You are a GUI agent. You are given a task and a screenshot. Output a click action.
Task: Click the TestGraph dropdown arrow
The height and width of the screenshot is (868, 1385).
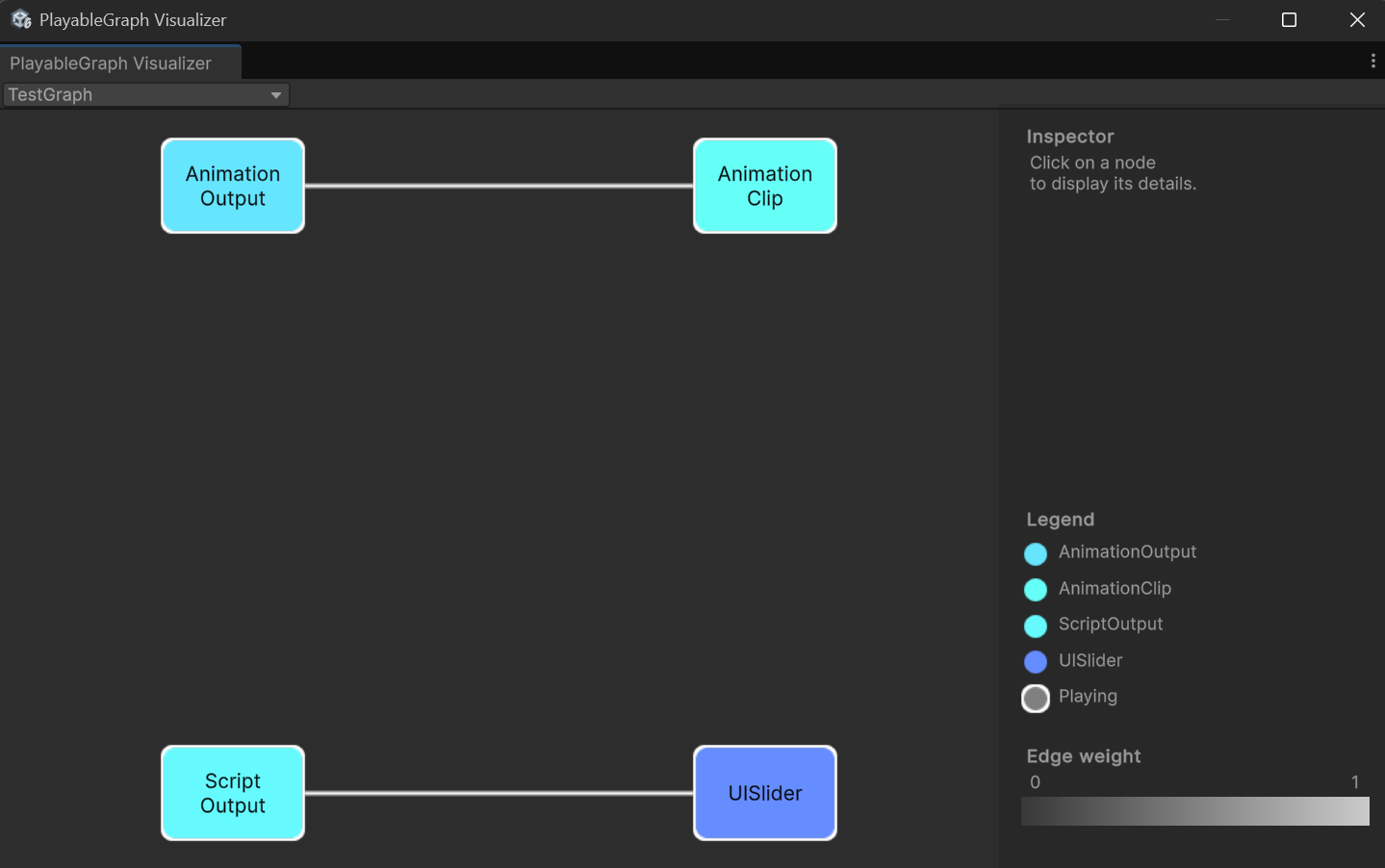pyautogui.click(x=276, y=95)
